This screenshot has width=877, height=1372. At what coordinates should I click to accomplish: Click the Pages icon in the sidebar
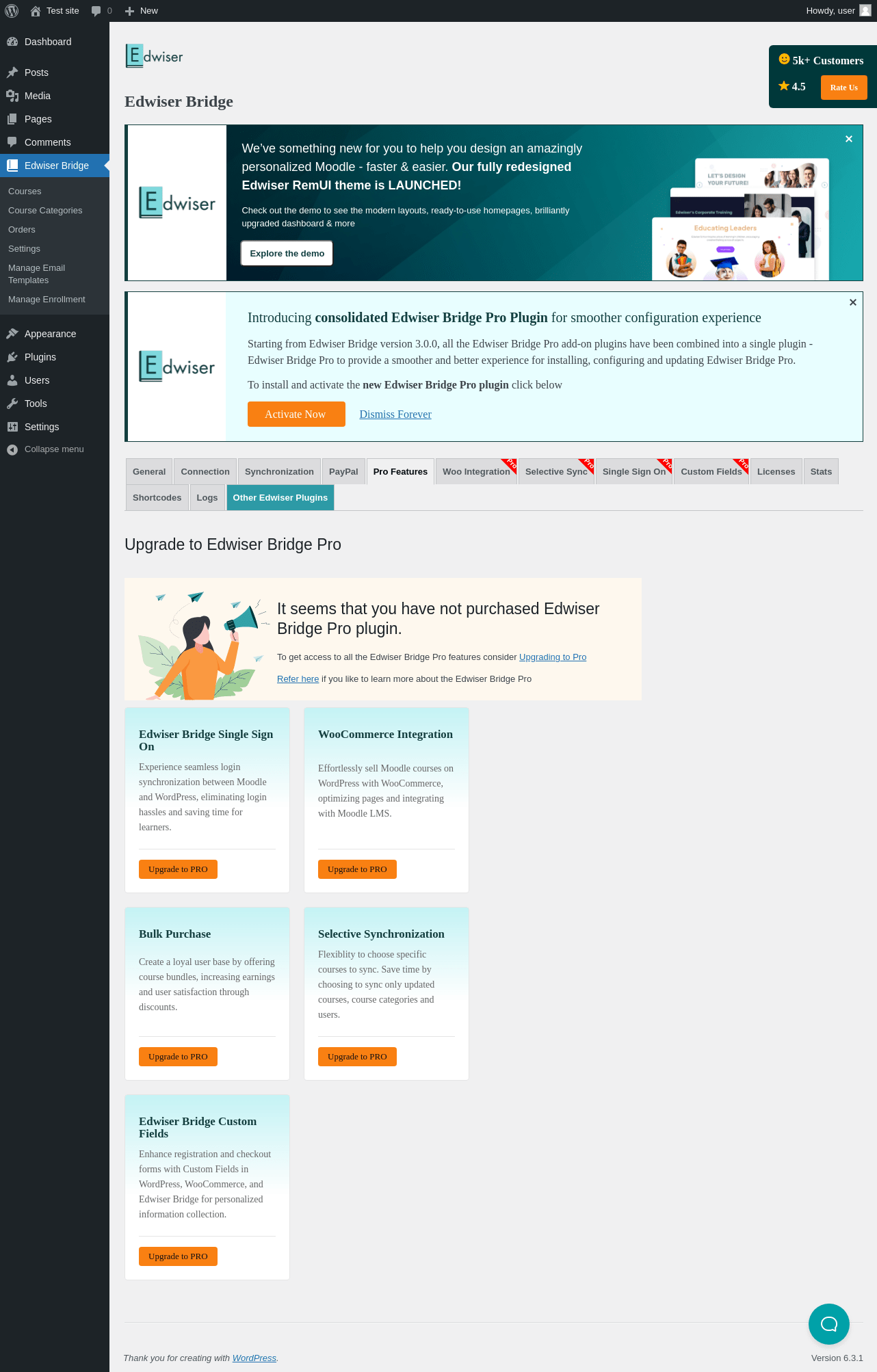12,119
